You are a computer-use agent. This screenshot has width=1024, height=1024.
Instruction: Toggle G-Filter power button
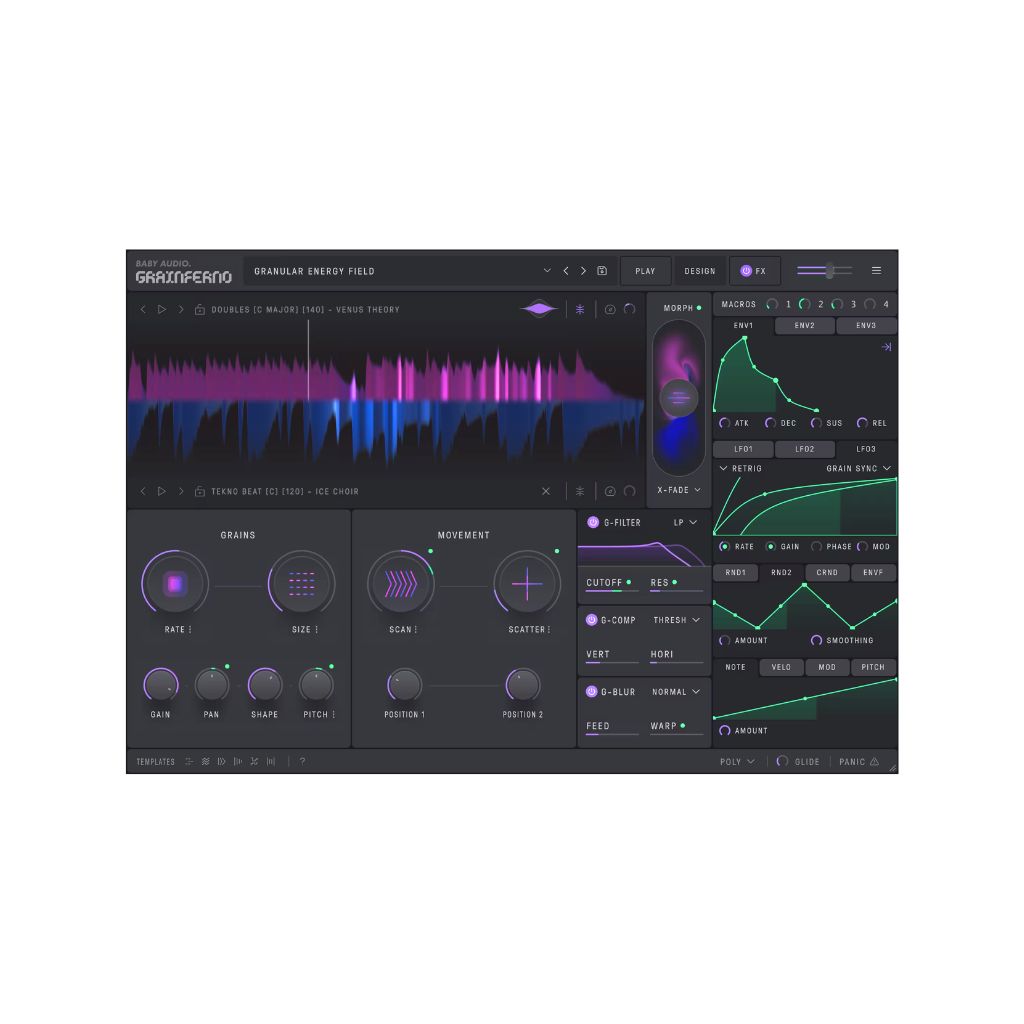(593, 522)
